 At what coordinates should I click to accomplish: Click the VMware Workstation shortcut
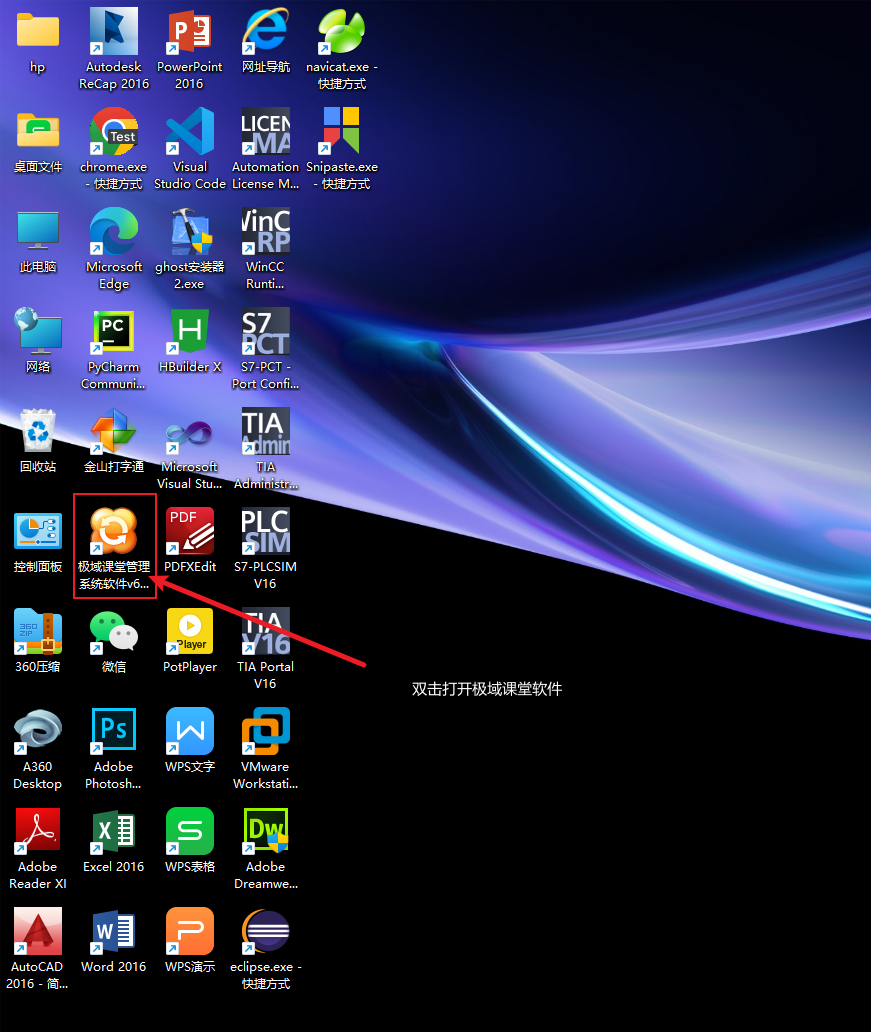click(265, 732)
